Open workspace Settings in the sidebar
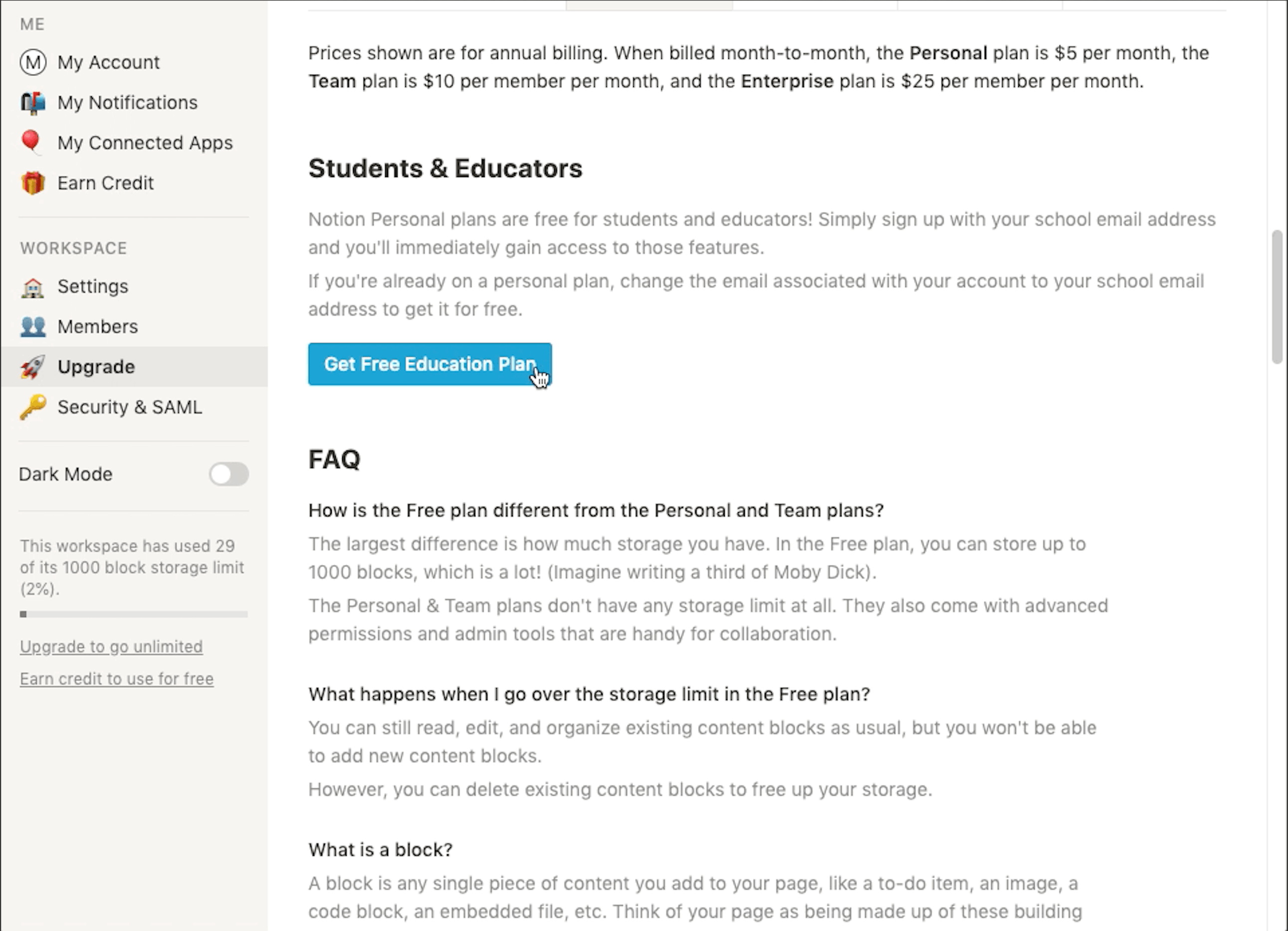This screenshot has height=931, width=1288. 134,287
